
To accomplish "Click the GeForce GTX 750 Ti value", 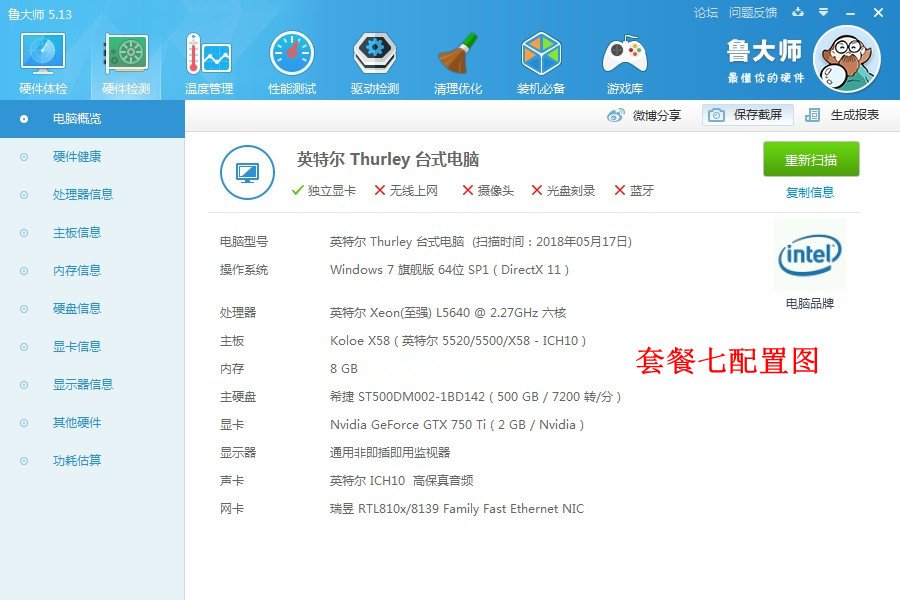I will pos(457,425).
